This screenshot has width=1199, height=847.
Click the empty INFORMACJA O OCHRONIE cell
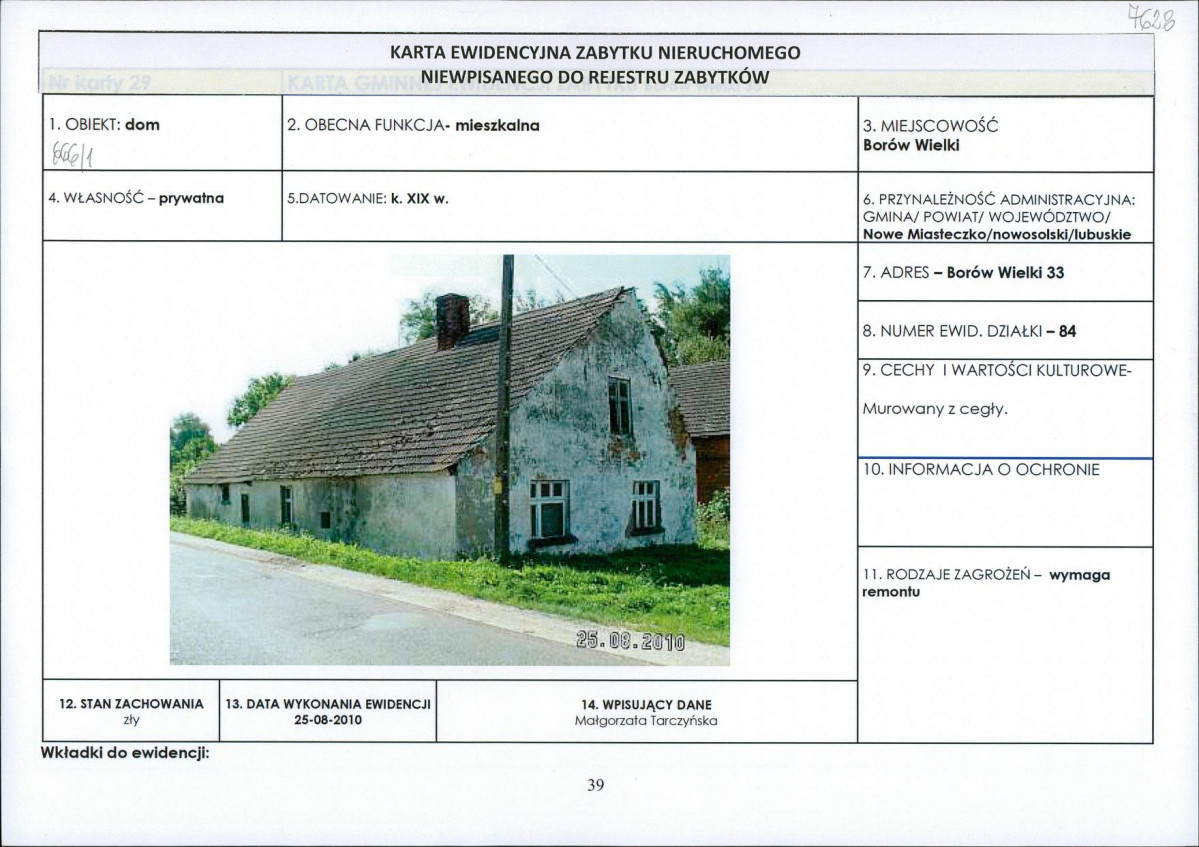tap(1006, 503)
